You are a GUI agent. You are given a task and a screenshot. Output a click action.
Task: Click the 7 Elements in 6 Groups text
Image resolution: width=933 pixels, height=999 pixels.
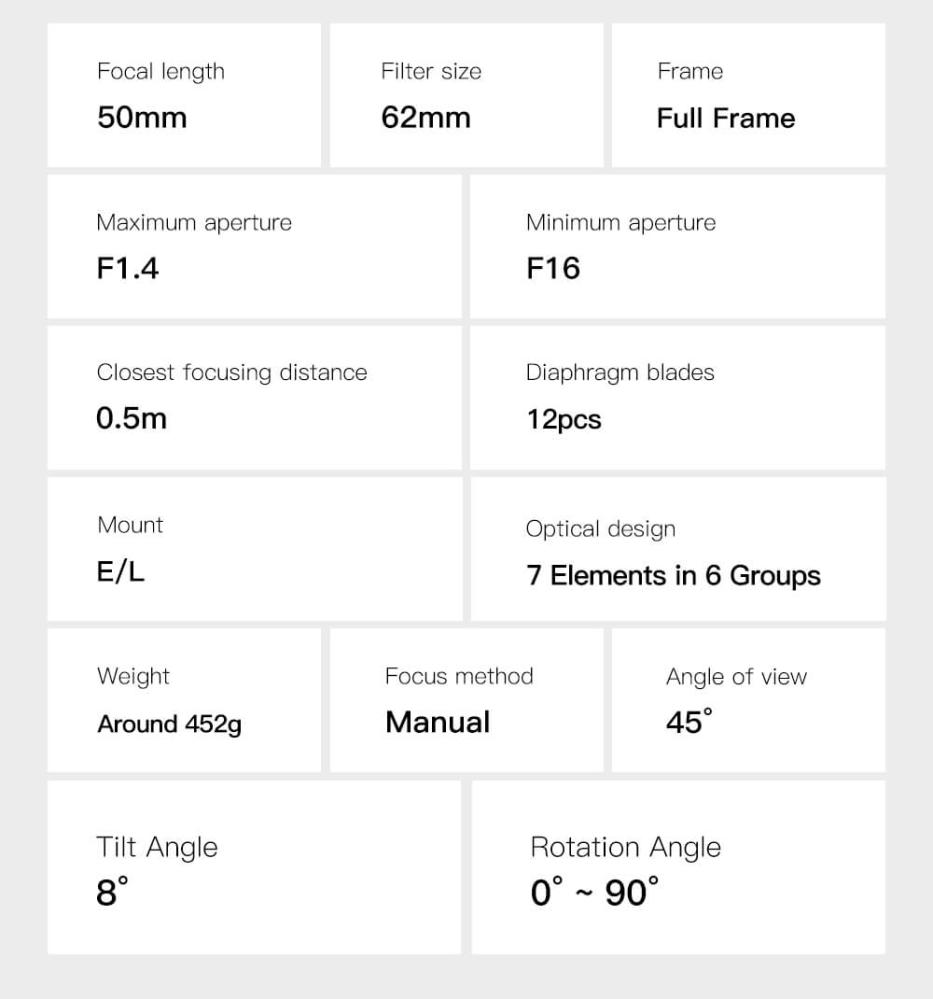point(673,576)
